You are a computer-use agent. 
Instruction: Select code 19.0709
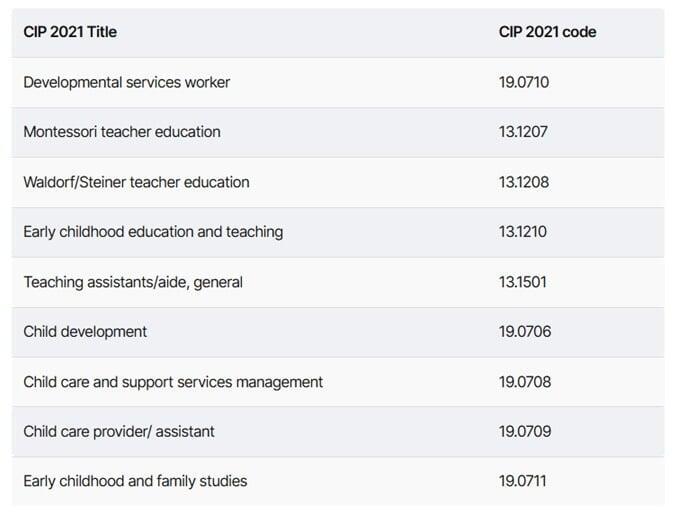tap(525, 431)
